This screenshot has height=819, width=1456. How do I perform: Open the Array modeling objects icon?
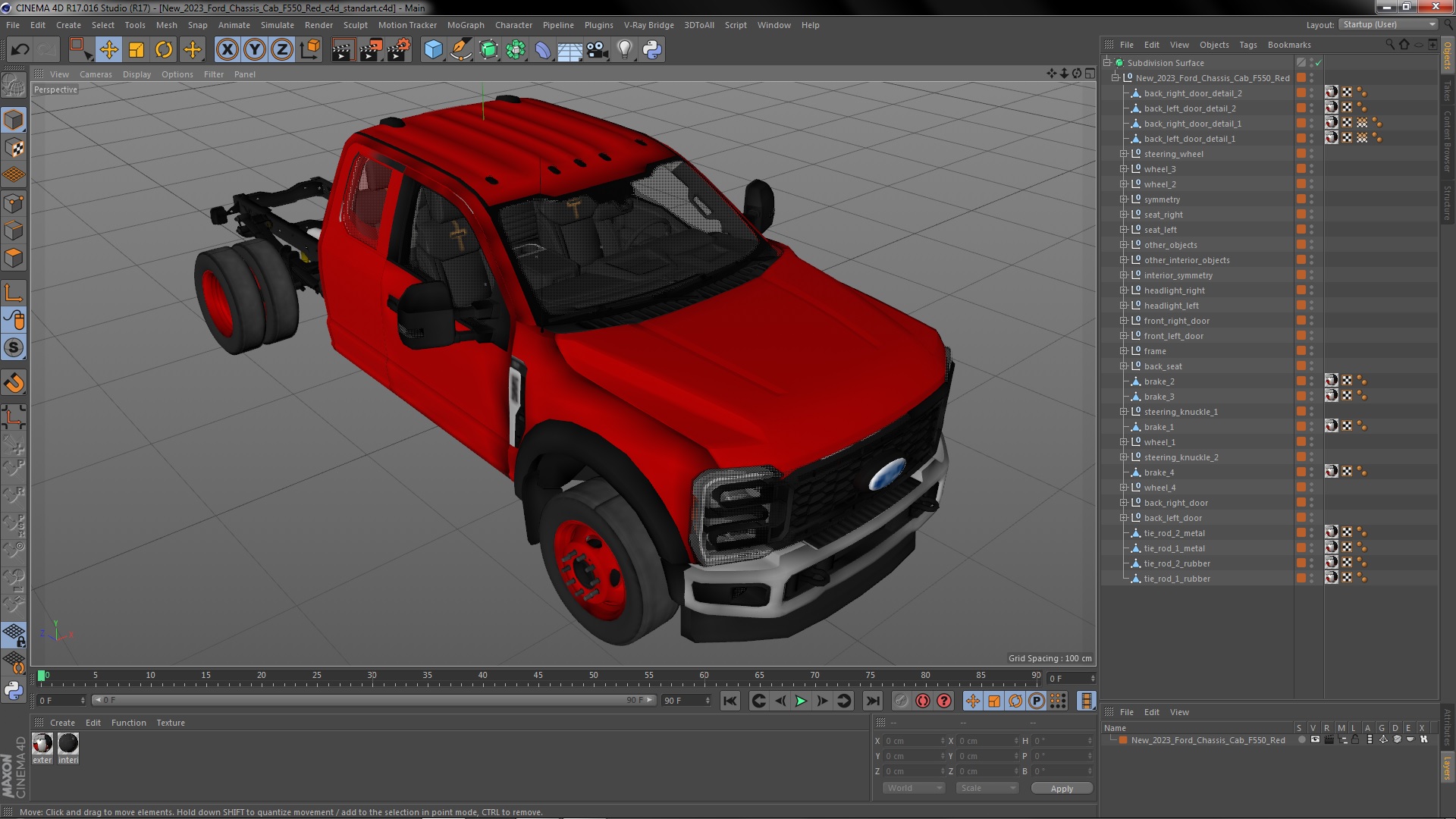click(x=516, y=50)
